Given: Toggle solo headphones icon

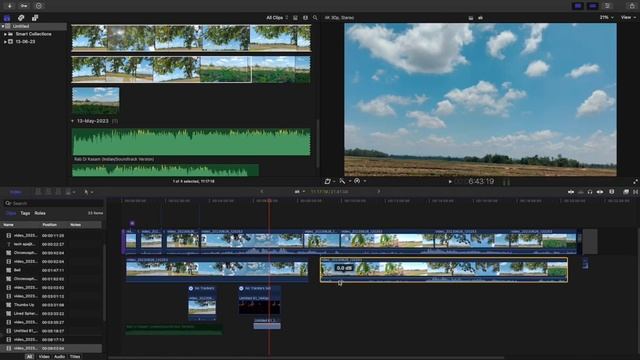Looking at the screenshot, I should [590, 192].
